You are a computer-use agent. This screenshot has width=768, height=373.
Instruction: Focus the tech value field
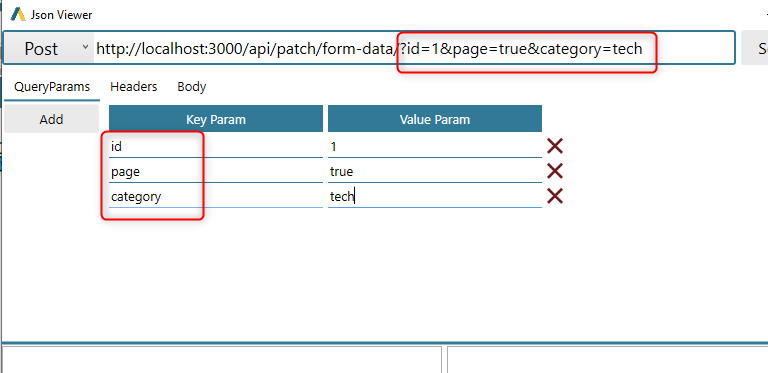click(435, 196)
